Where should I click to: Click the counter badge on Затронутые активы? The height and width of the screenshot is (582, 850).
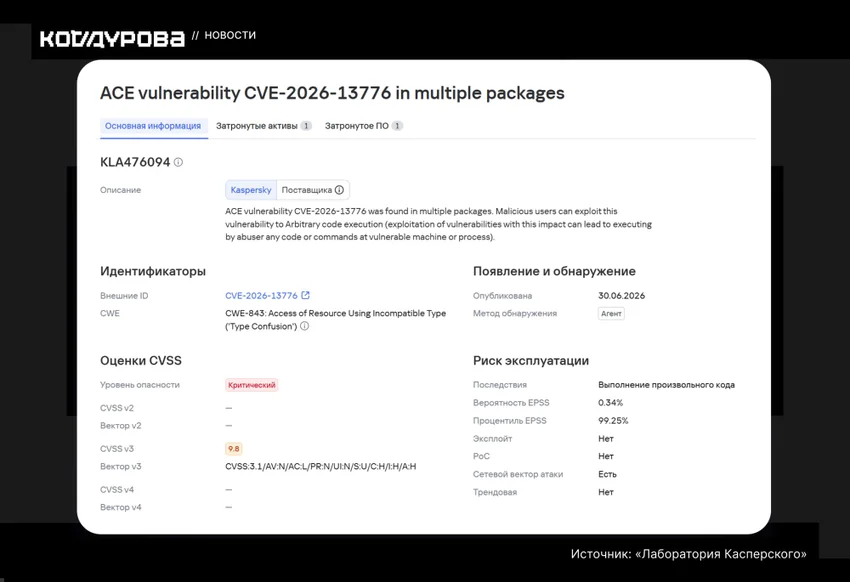click(x=306, y=126)
